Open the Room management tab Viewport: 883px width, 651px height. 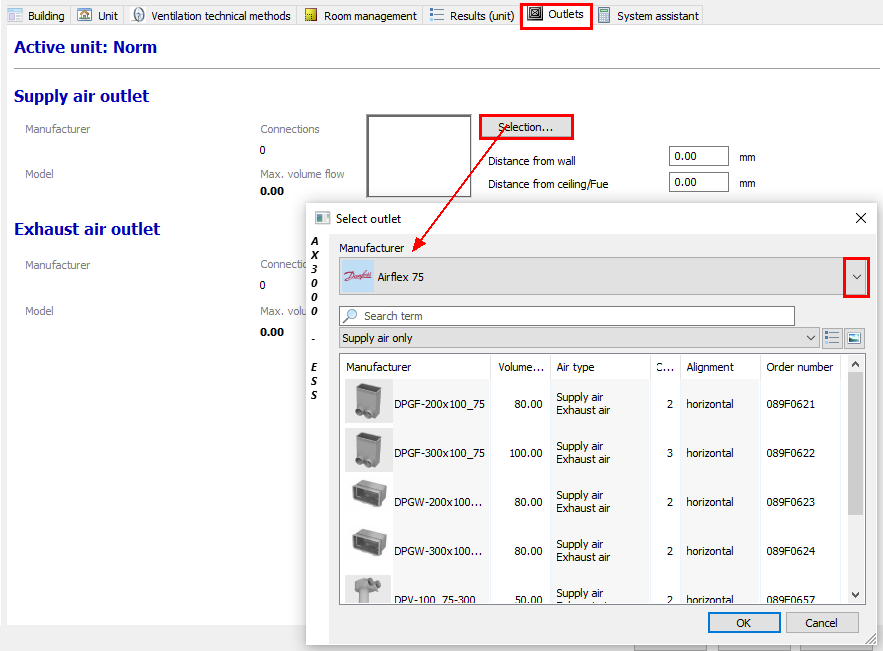[x=361, y=15]
